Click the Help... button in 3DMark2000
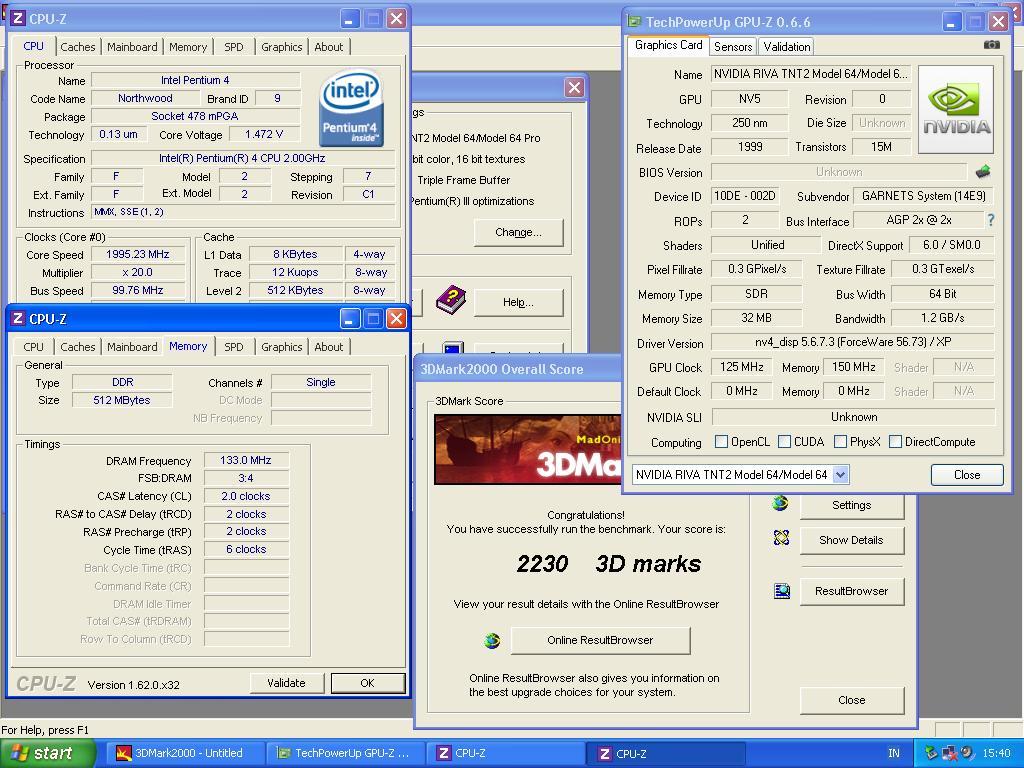 coord(519,302)
